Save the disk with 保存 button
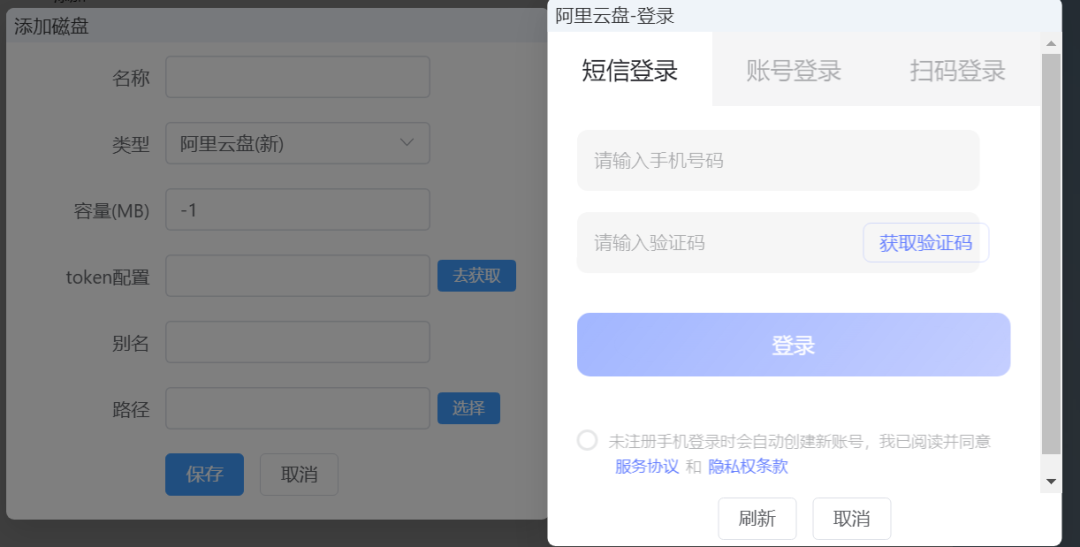1080x547 pixels. 204,474
